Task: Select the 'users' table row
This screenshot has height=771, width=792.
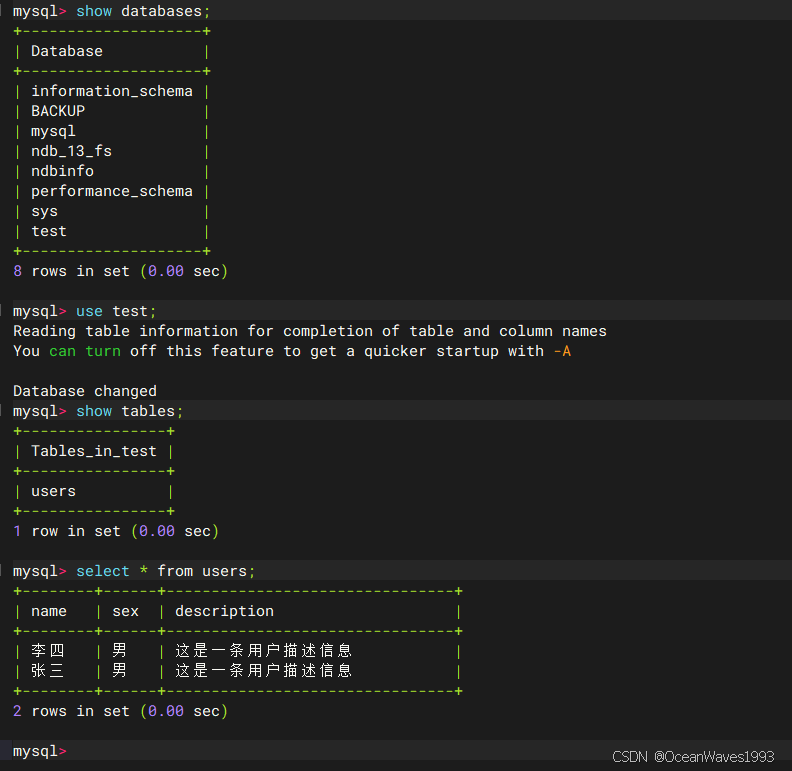Action: tap(54, 491)
